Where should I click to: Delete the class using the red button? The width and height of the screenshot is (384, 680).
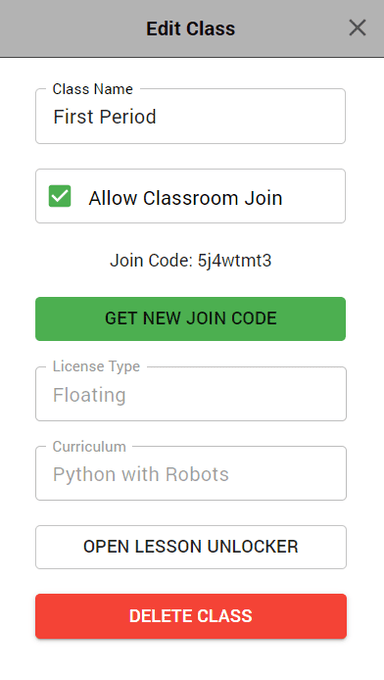click(191, 616)
